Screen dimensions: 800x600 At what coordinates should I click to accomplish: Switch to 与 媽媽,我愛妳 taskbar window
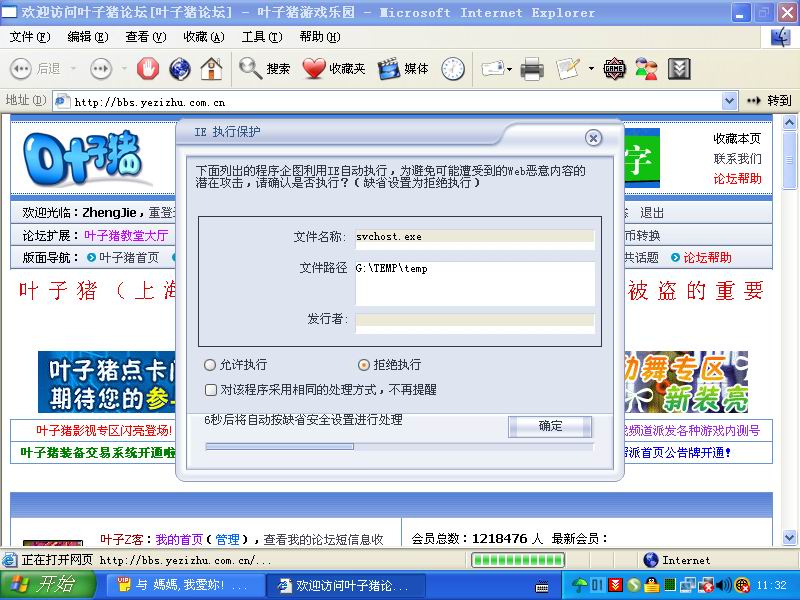[186, 585]
